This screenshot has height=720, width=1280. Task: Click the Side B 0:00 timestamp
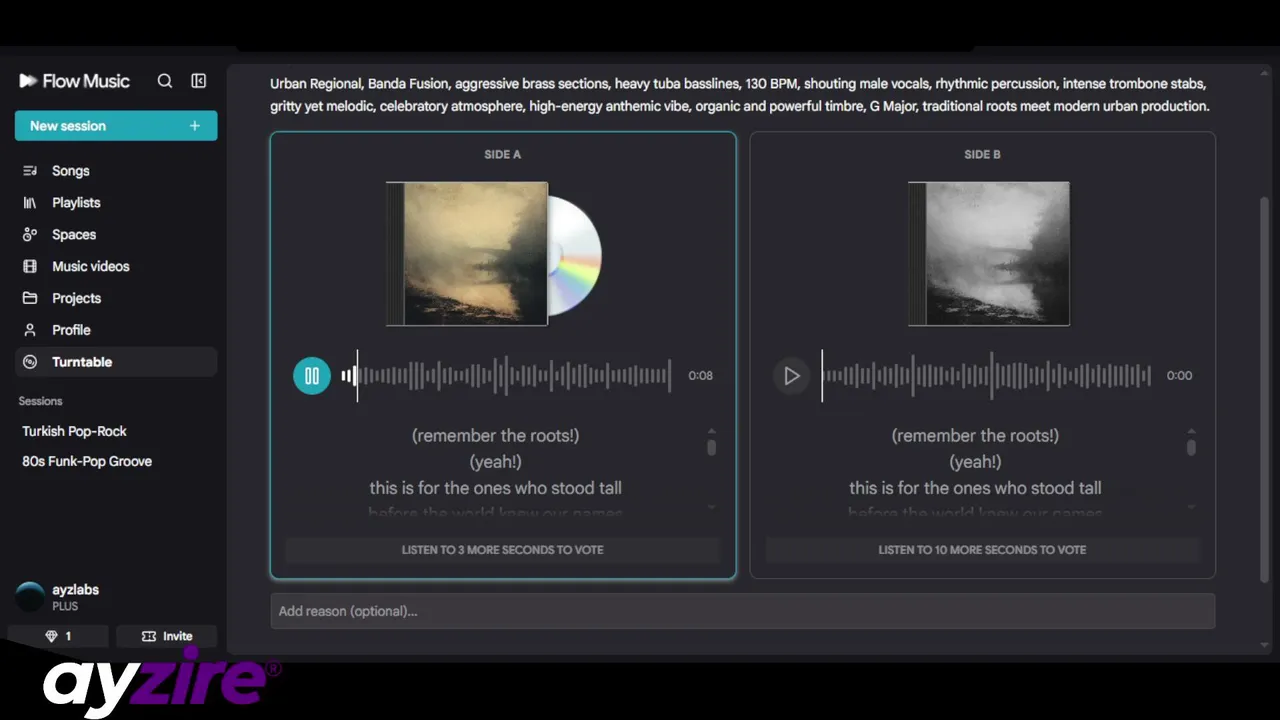(1180, 376)
